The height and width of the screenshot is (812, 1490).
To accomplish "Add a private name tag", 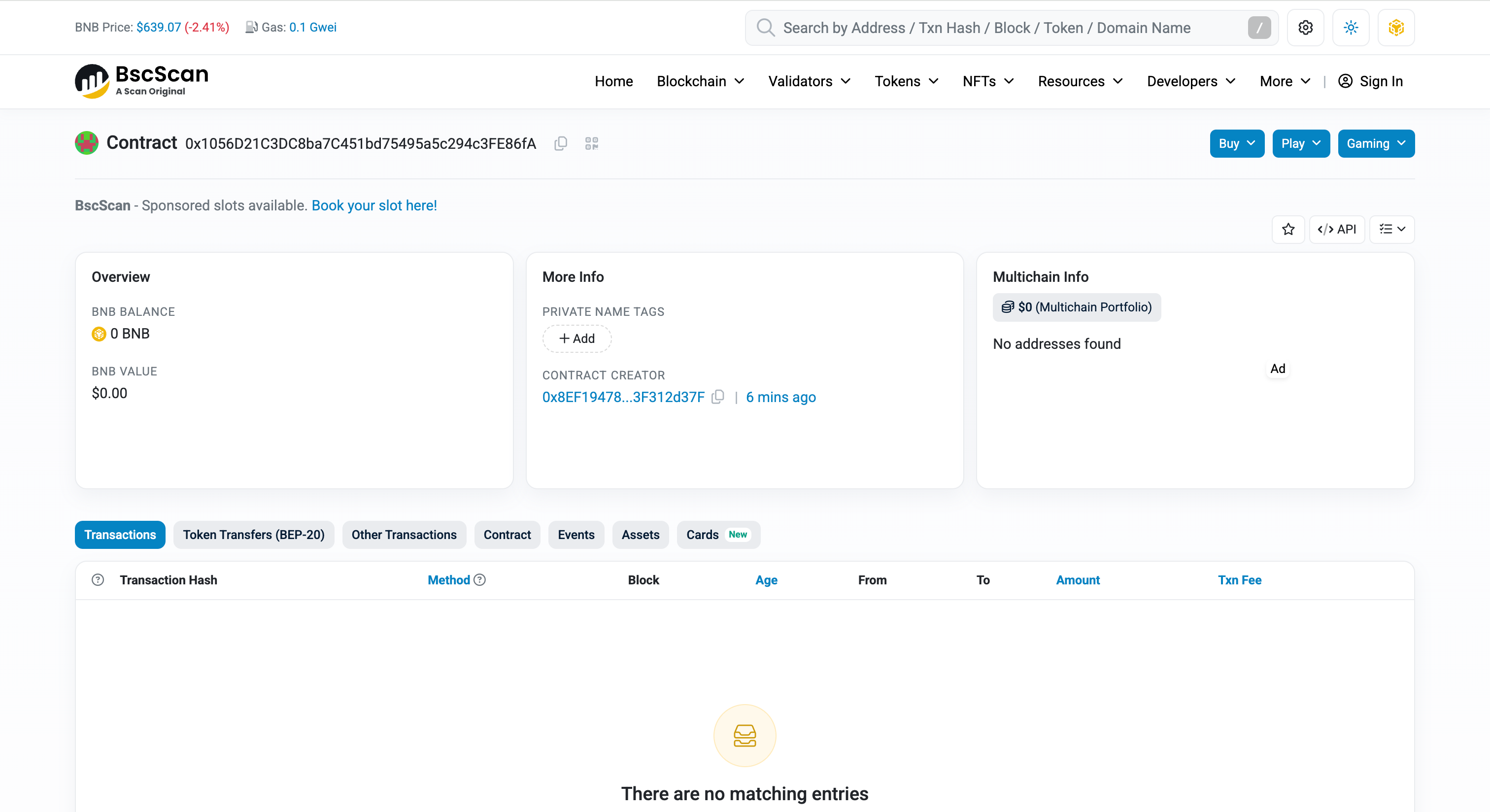I will (x=576, y=338).
